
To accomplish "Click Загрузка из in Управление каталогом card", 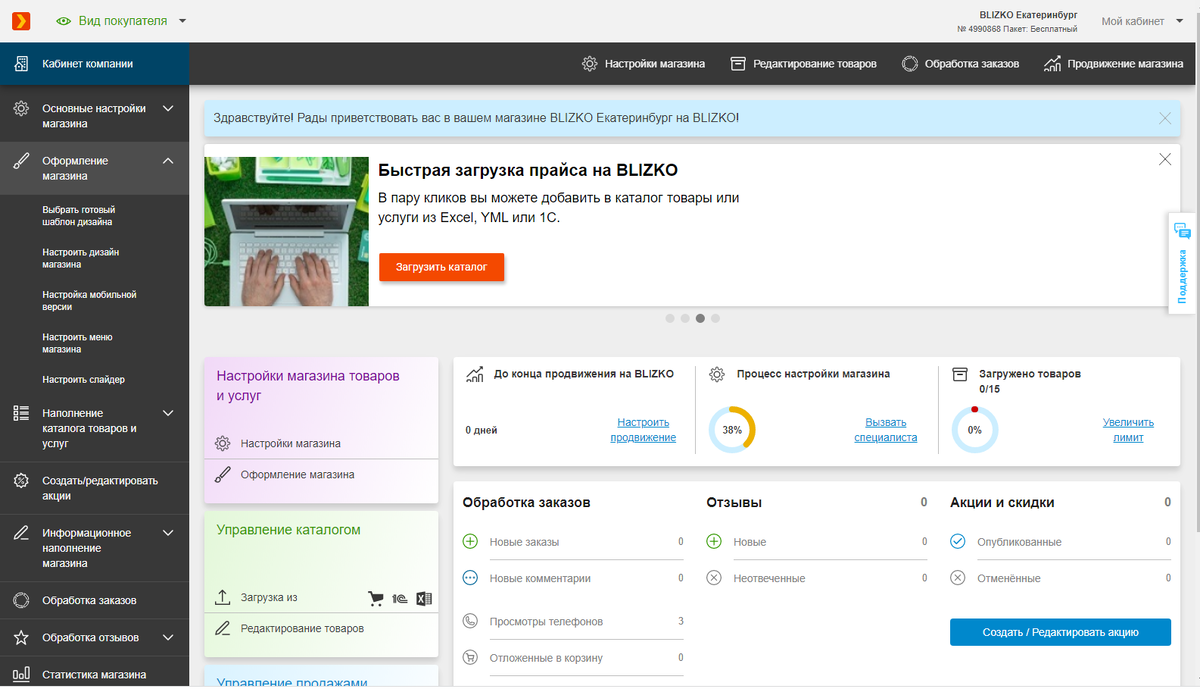I will (269, 598).
